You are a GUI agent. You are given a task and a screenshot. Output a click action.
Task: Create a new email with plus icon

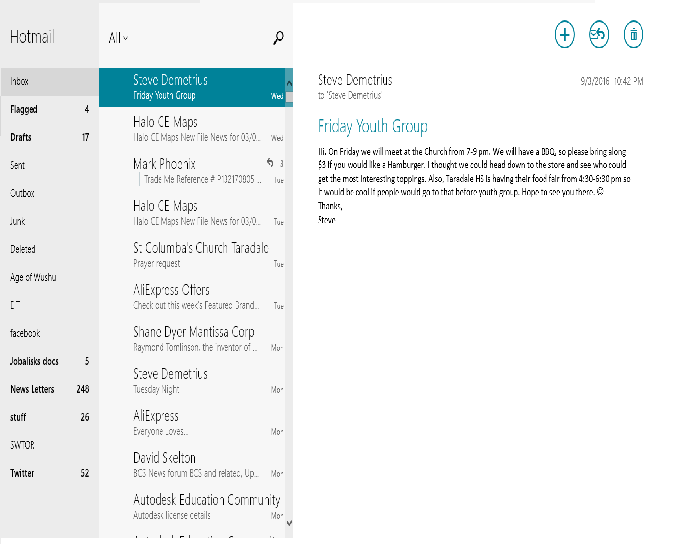click(564, 34)
